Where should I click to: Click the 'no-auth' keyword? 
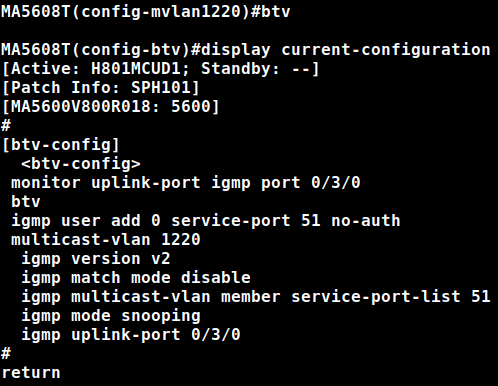[366, 221]
